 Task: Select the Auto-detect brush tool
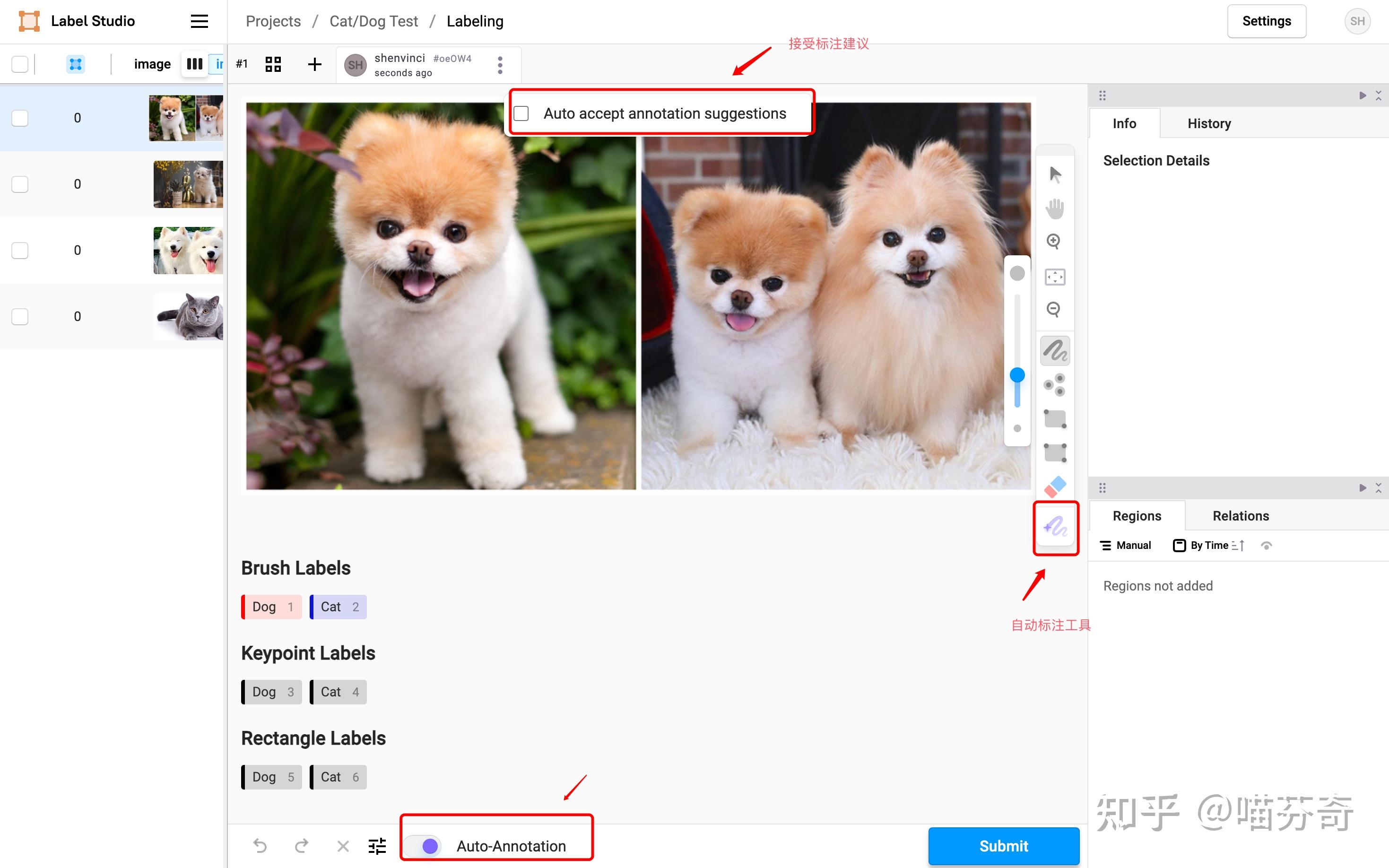1055,526
